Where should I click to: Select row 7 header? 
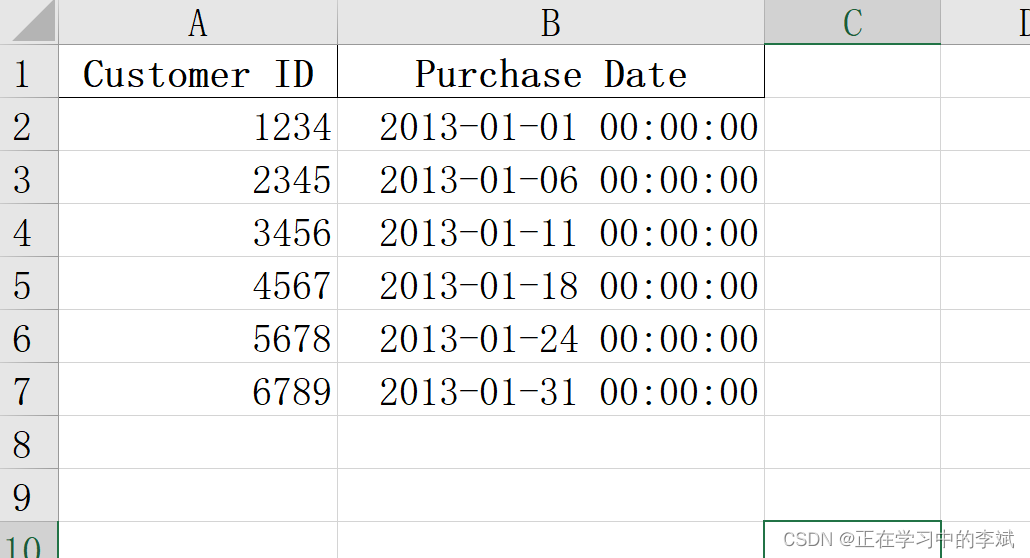(29, 389)
